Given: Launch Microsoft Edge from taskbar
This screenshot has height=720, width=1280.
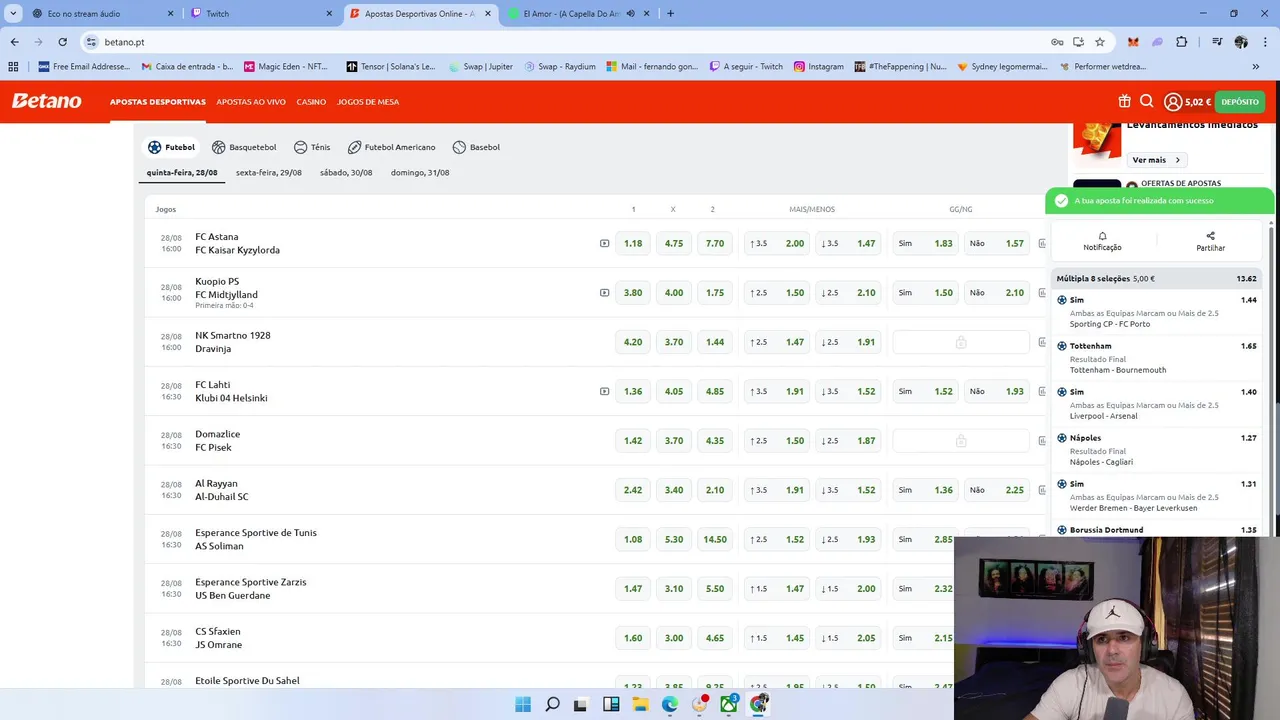Looking at the screenshot, I should click(670, 704).
